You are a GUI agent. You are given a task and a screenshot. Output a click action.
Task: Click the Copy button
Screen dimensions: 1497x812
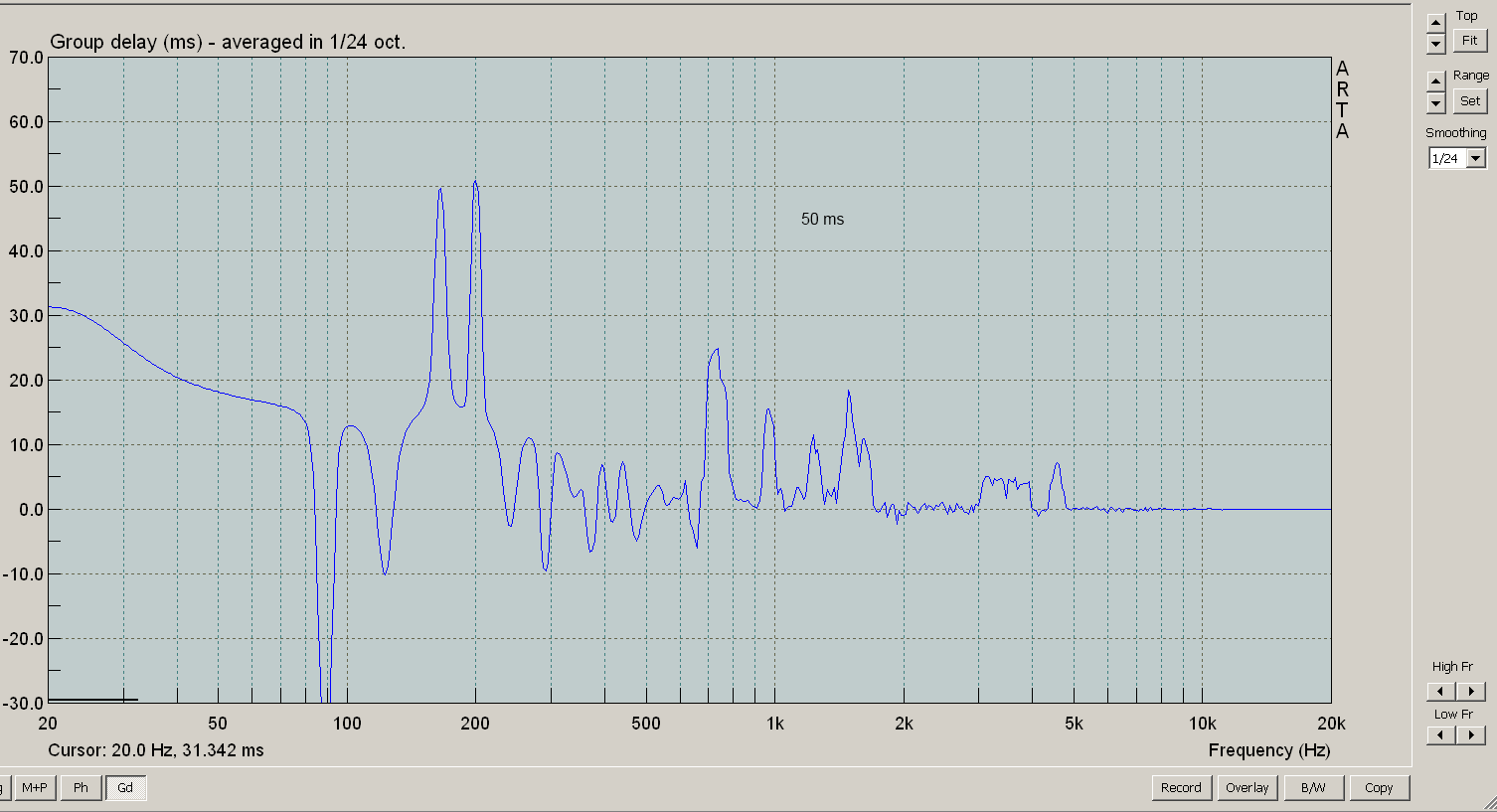click(1379, 788)
